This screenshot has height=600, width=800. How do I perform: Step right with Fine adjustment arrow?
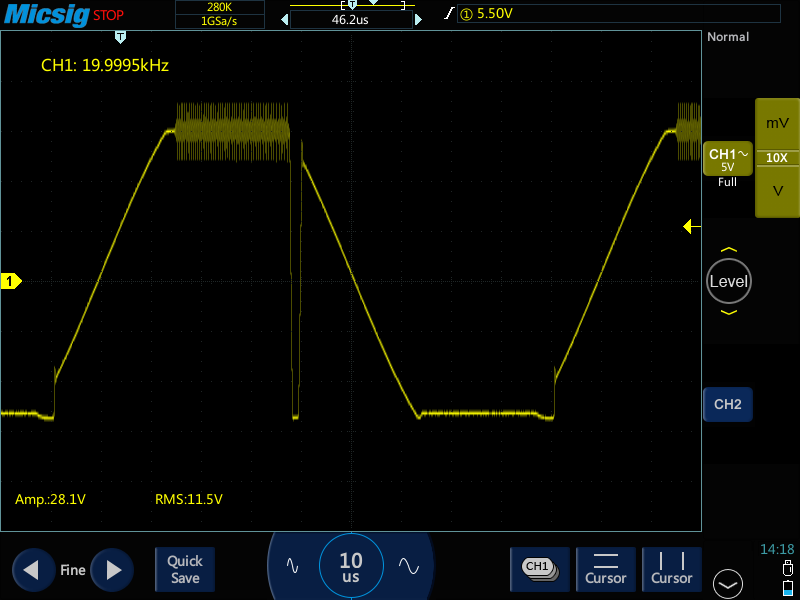pyautogui.click(x=112, y=570)
